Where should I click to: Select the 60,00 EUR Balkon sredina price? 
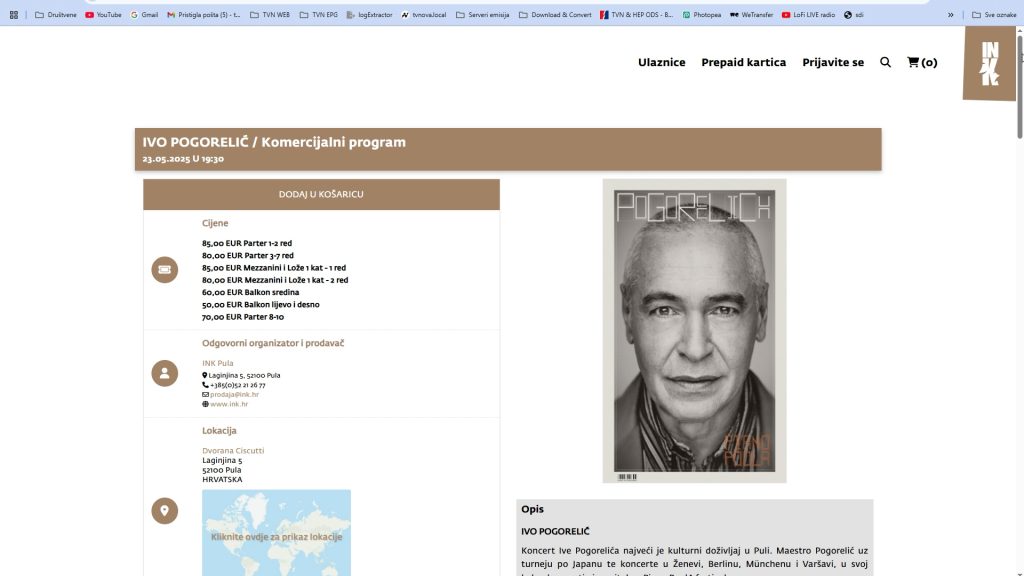(x=250, y=293)
